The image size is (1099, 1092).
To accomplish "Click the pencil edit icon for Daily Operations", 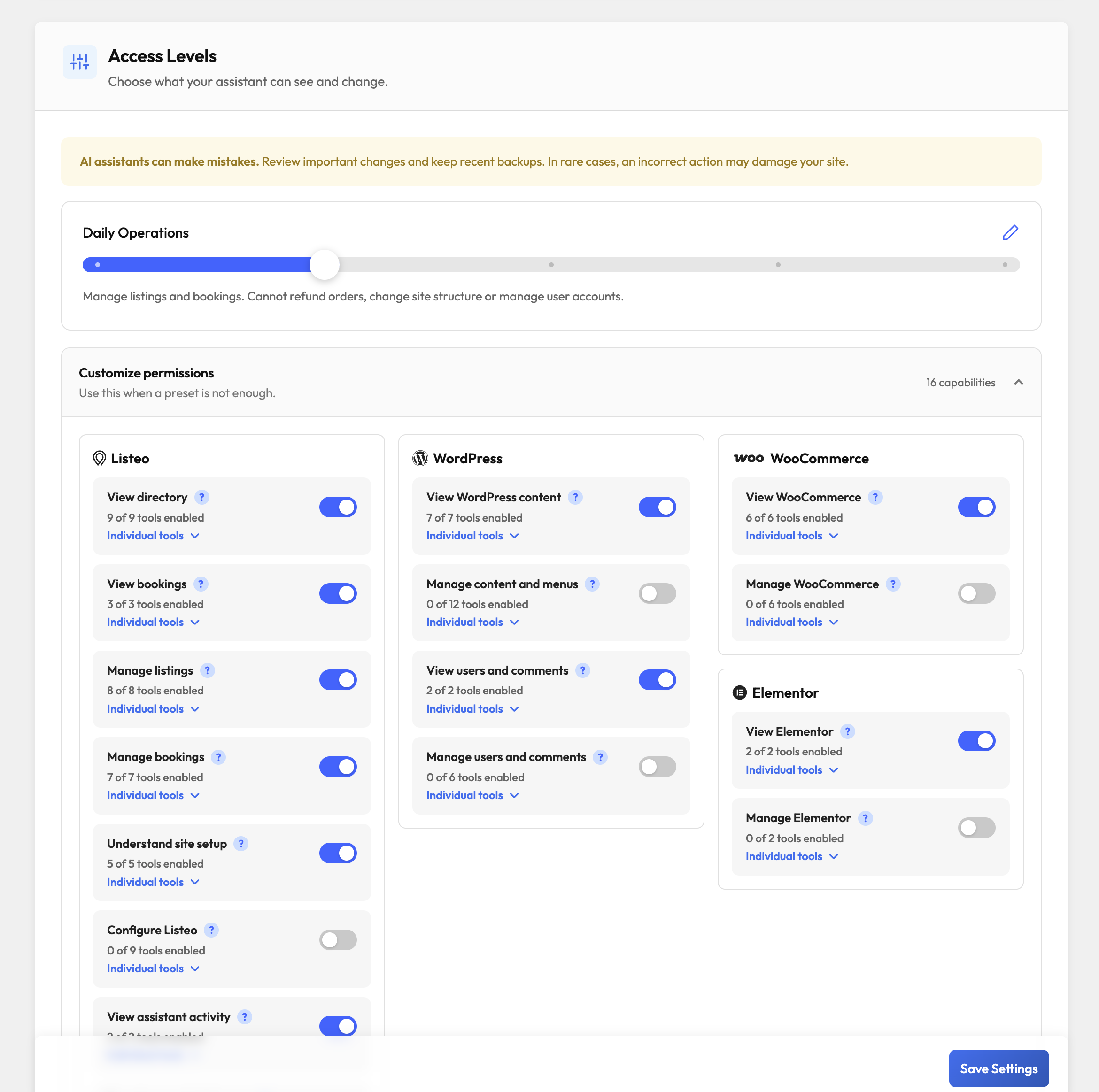I will tap(1010, 232).
